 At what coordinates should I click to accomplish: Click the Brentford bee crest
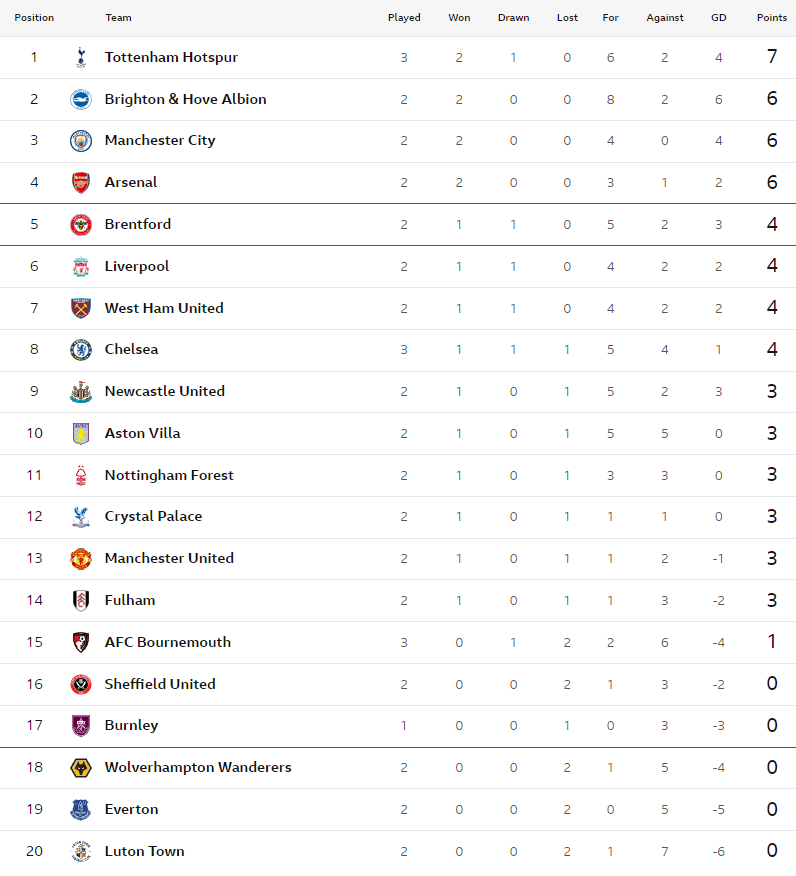[81, 225]
